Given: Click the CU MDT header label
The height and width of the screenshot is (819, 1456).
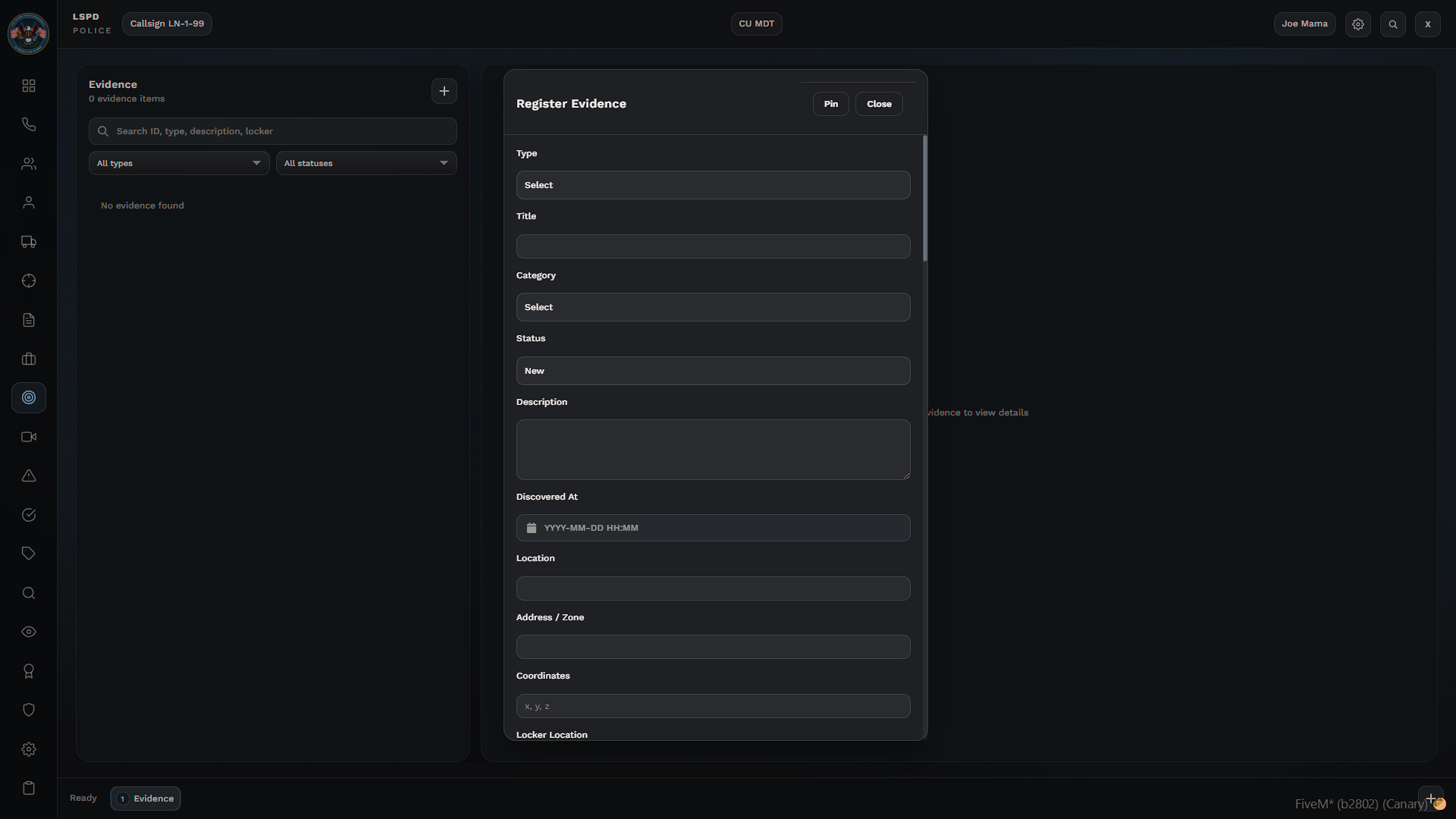Looking at the screenshot, I should click(x=756, y=24).
